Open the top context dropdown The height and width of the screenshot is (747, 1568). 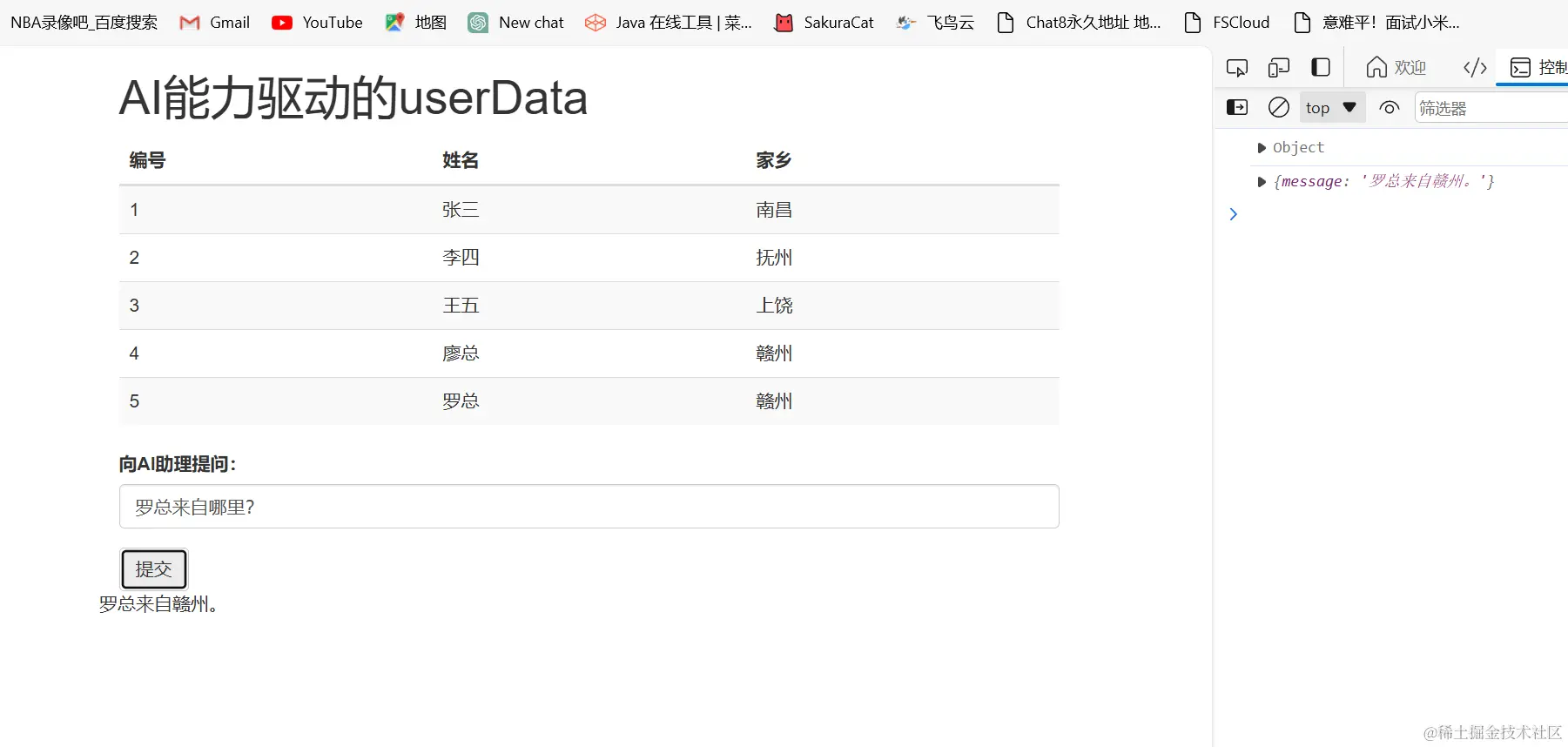coord(1332,108)
